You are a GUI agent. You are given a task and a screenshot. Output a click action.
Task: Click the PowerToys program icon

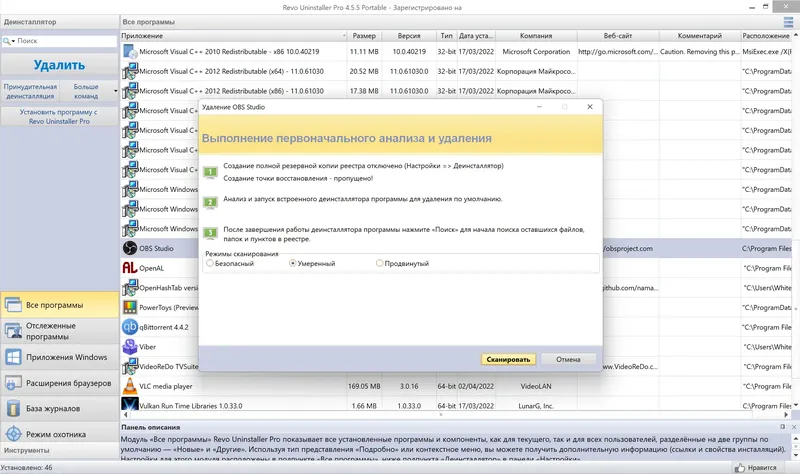(x=130, y=307)
